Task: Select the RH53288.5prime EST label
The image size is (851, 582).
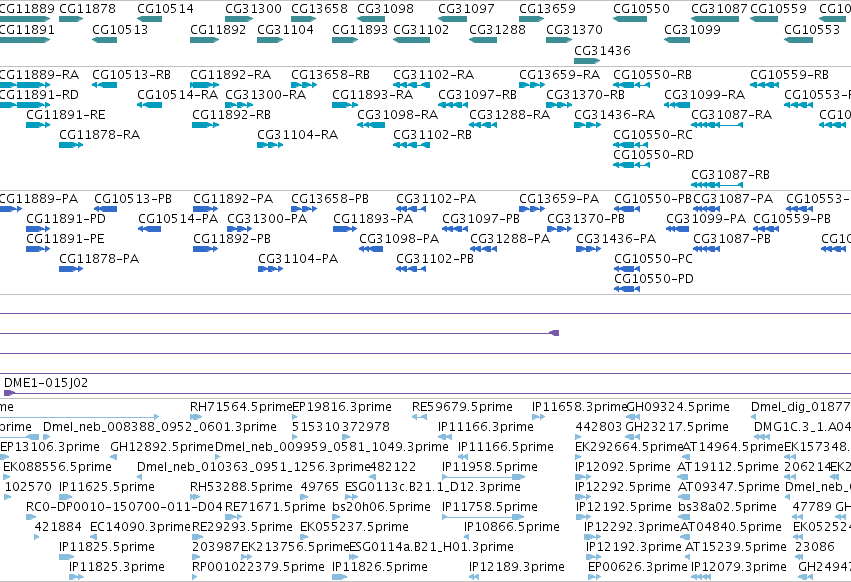Action: pos(242,487)
